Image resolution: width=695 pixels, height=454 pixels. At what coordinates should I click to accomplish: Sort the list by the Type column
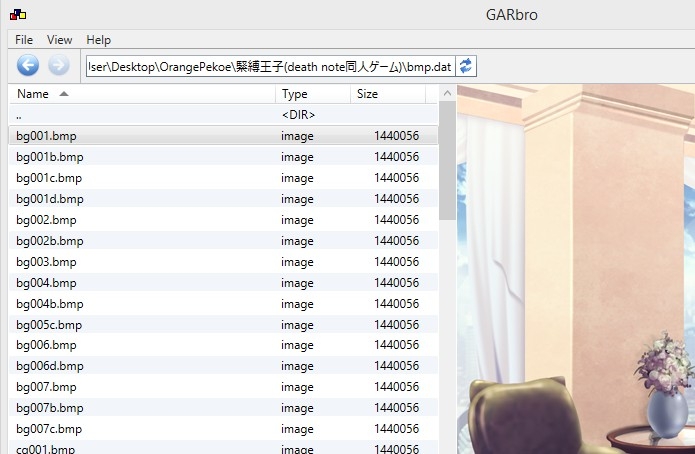pos(313,94)
